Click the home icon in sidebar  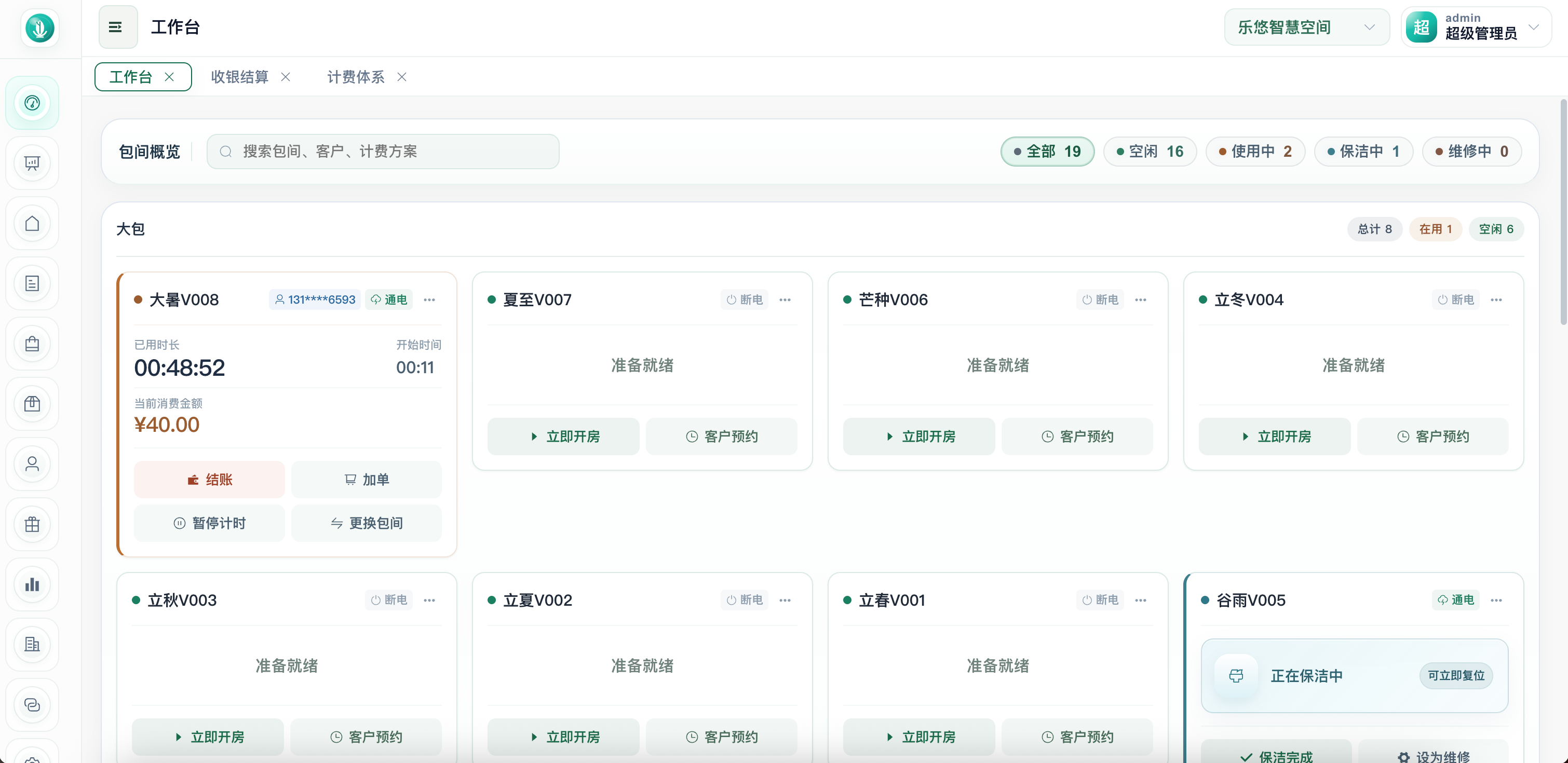[x=32, y=223]
